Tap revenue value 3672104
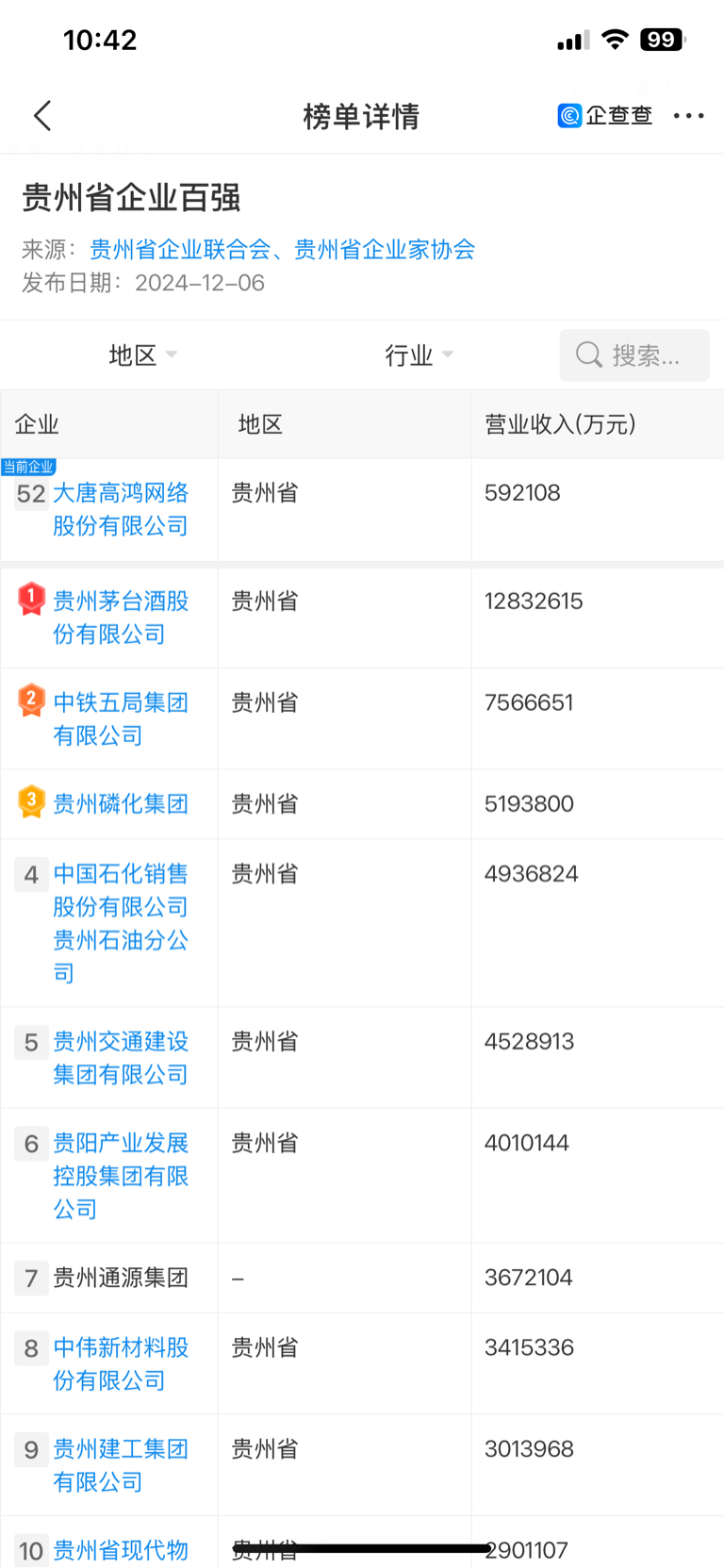 point(529,1278)
